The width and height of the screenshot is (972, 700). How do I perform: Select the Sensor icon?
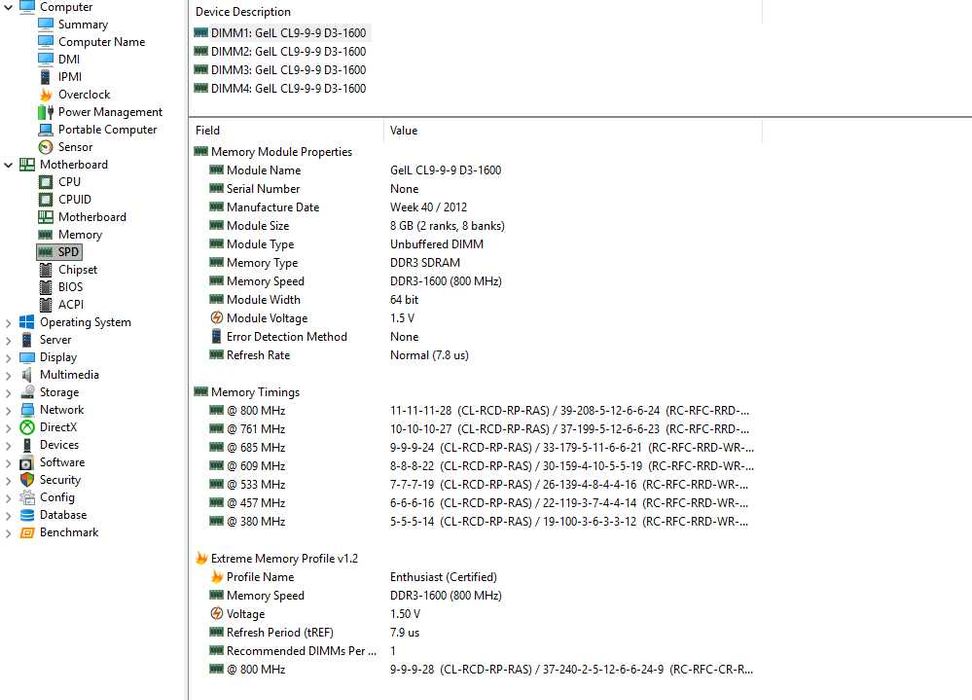point(45,147)
